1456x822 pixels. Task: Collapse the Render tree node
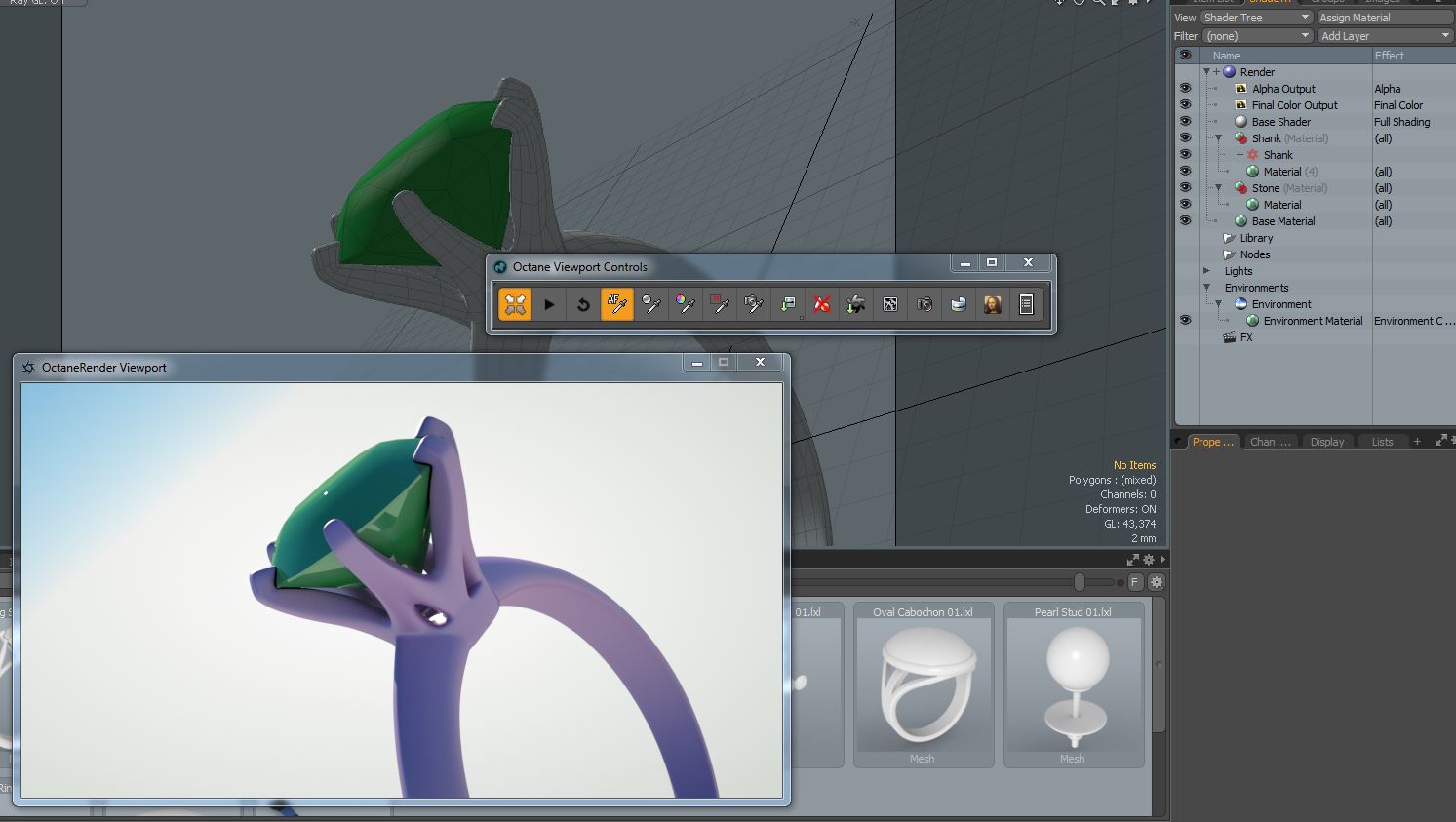(x=1206, y=72)
